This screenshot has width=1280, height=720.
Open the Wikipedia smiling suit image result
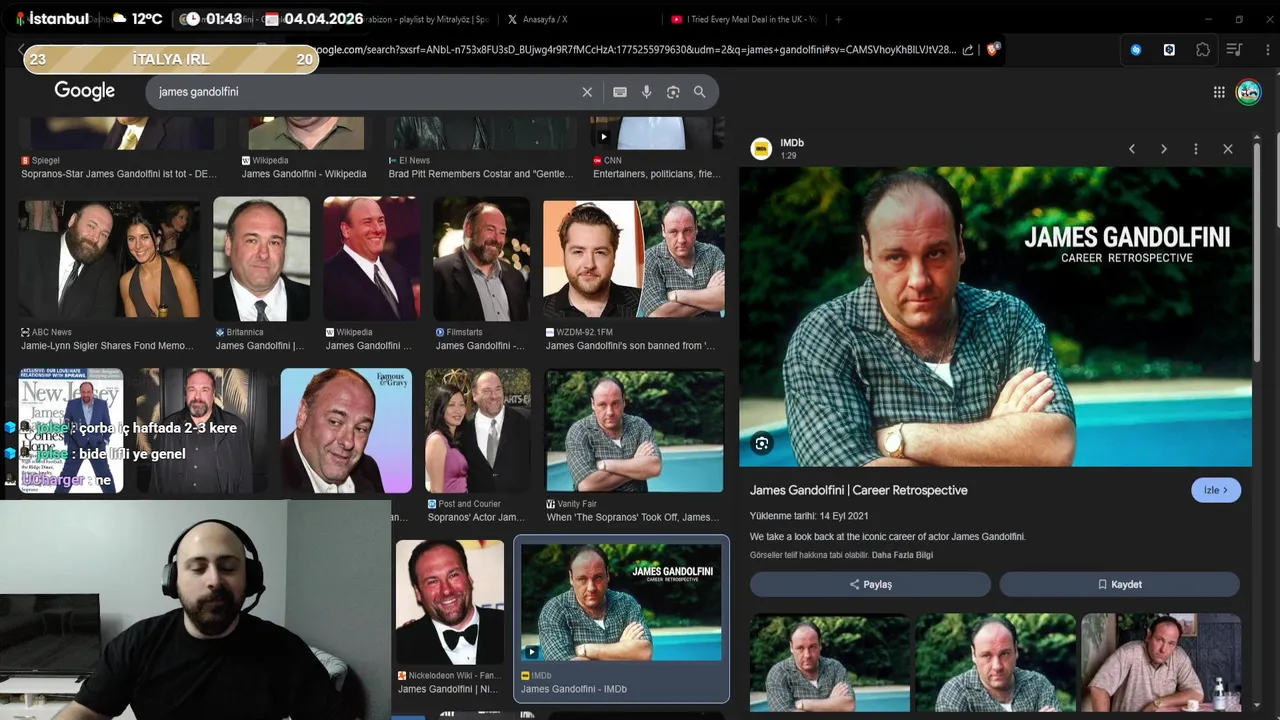(x=371, y=258)
